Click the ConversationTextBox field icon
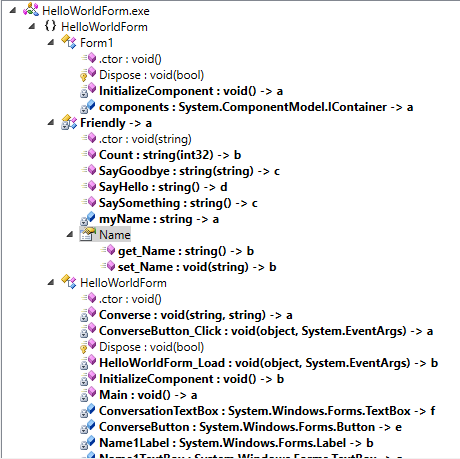Viewport: 460px width, 459px height. point(88,411)
